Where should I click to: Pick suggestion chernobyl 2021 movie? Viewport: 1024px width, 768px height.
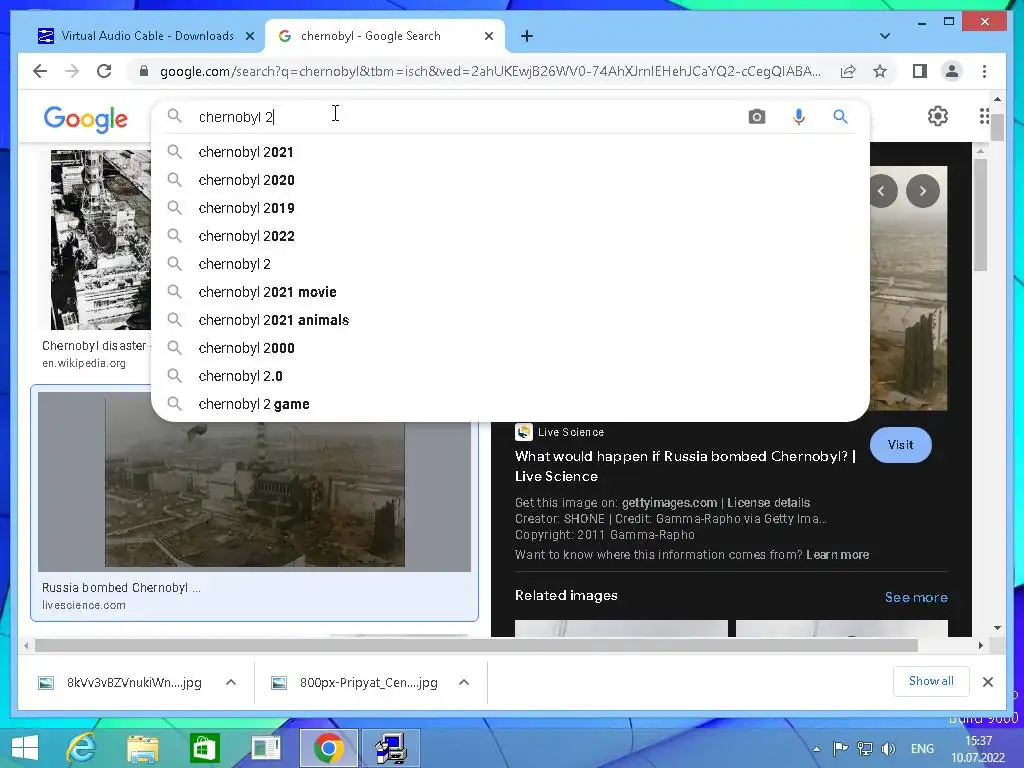point(509,292)
